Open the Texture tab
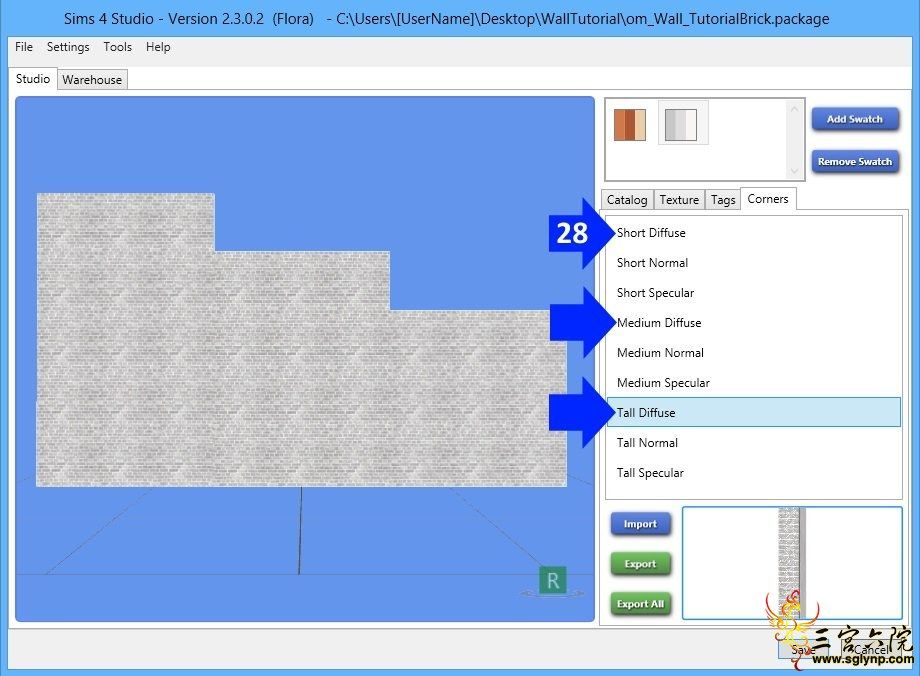Viewport: 920px width, 676px height. [x=679, y=200]
